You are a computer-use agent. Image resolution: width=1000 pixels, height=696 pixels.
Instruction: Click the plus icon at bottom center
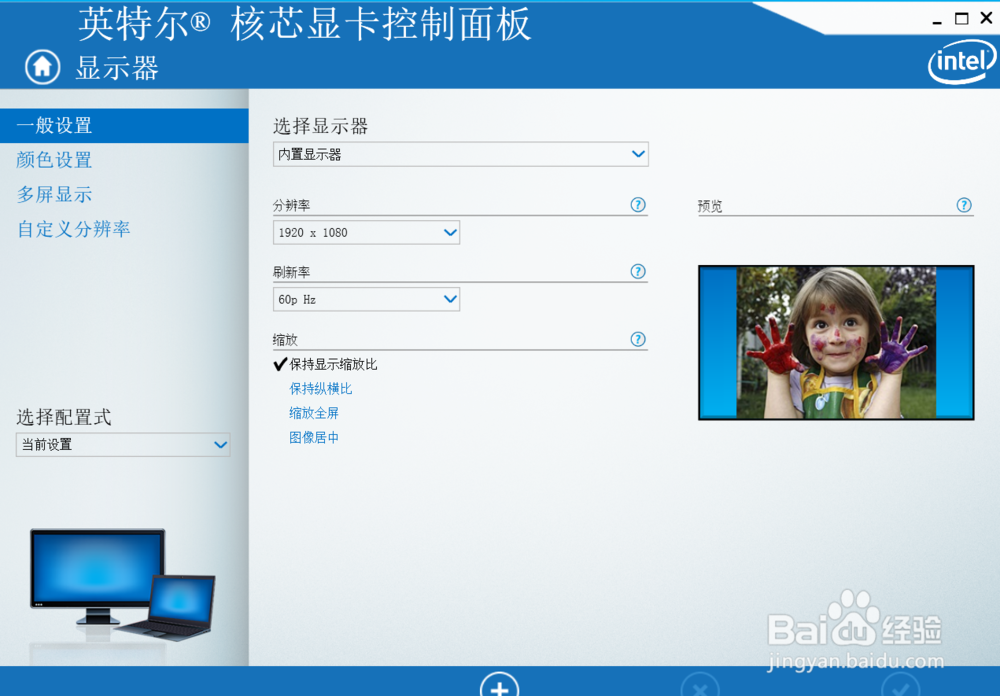(x=499, y=686)
